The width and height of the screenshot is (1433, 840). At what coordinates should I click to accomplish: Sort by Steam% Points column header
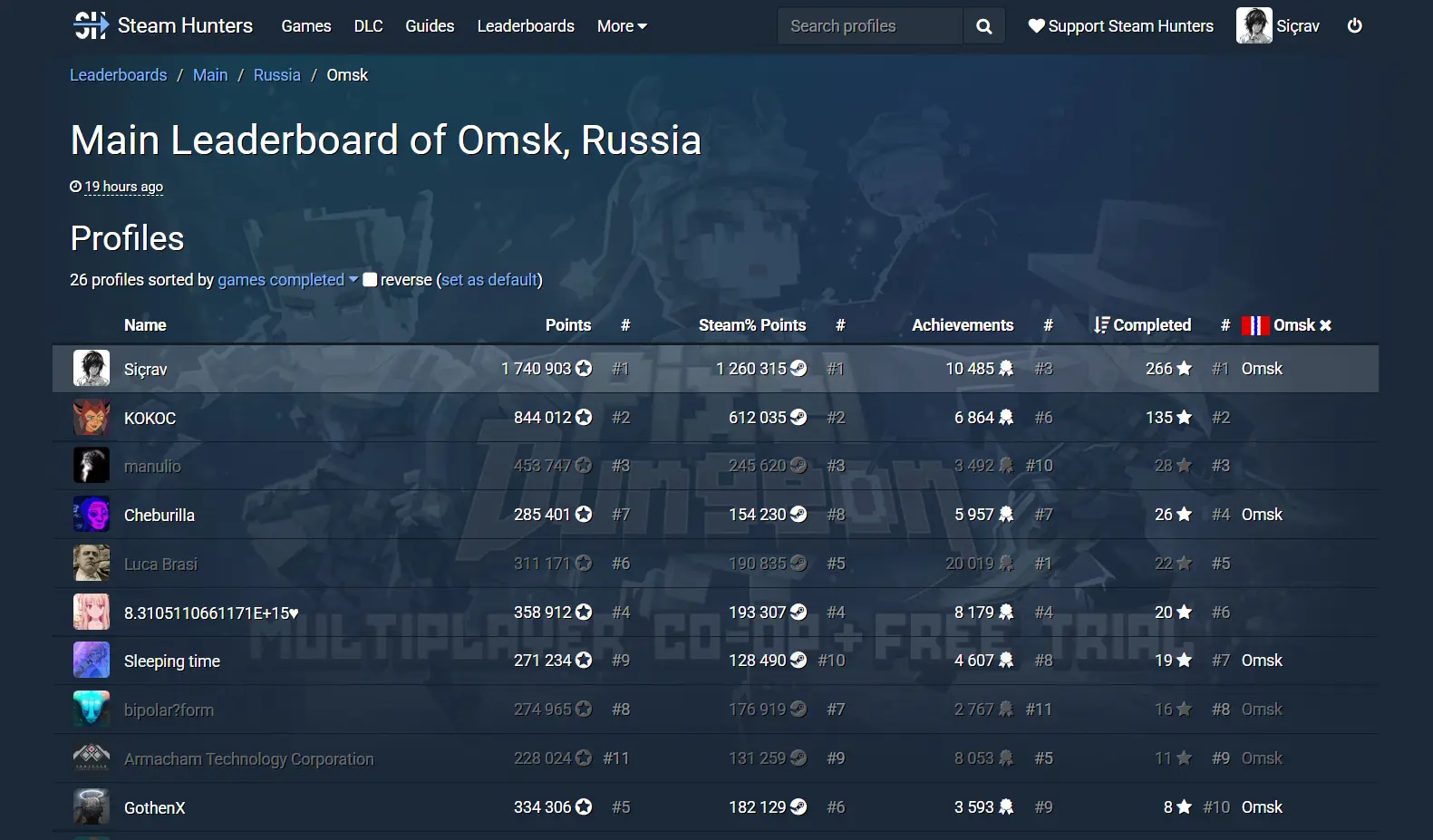(751, 325)
